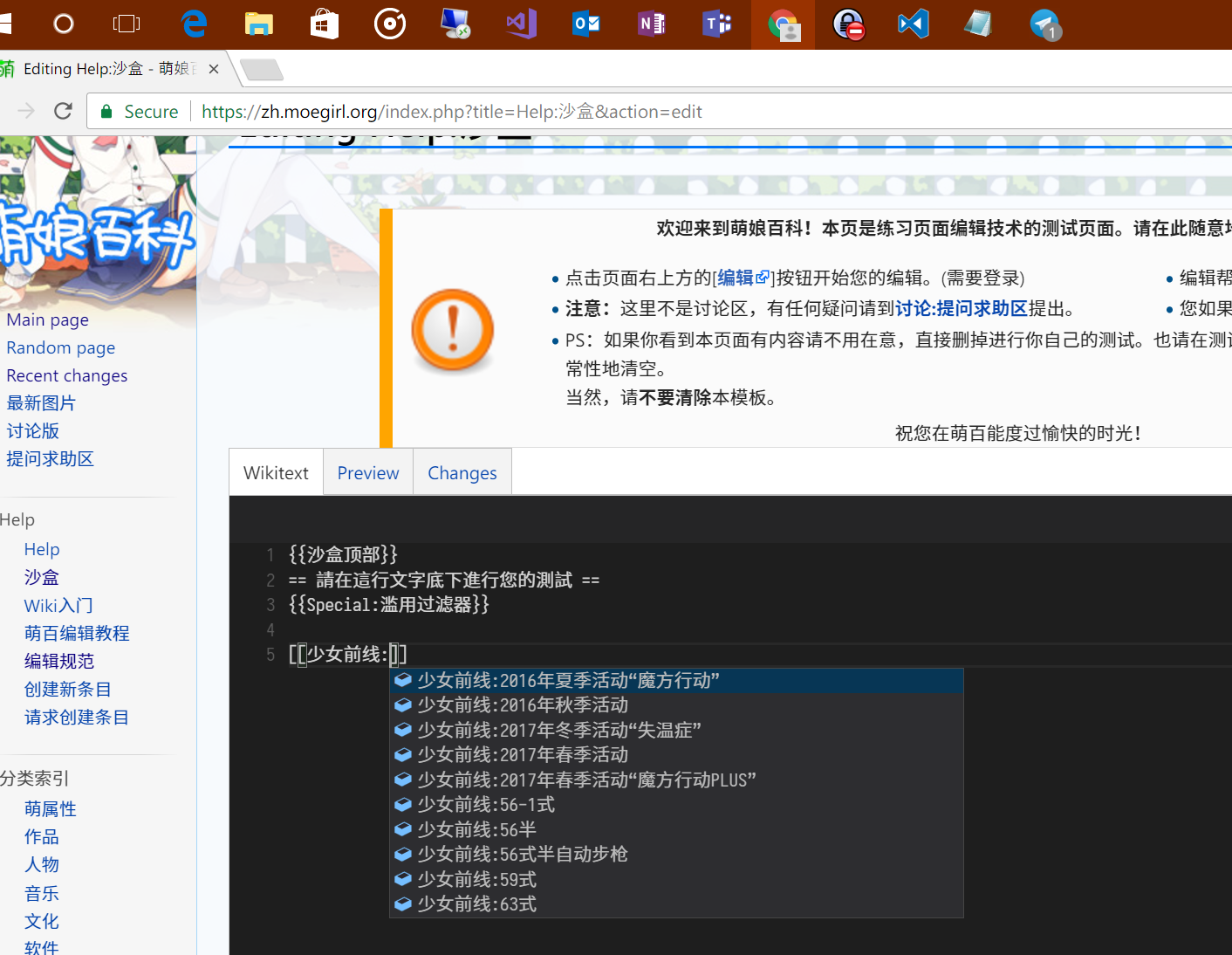Open the Recent changes sidebar link
Image resolution: width=1232 pixels, height=955 pixels.
[67, 375]
